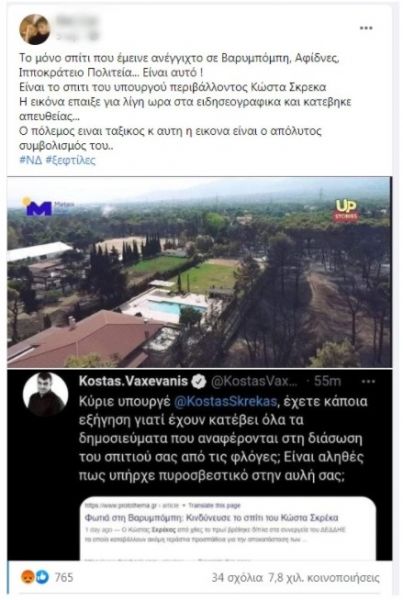Click the Translate this page link
The width and height of the screenshot is (403, 600).
(214, 505)
